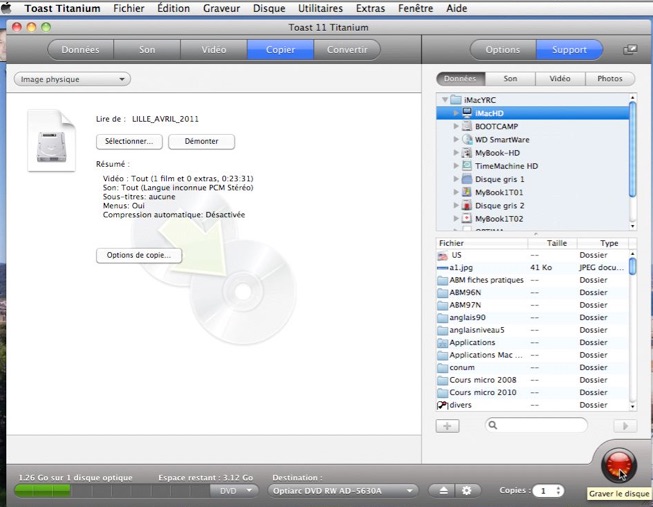This screenshot has width=653, height=507.
Task: Switch media browser to Données filter
Action: [461, 79]
